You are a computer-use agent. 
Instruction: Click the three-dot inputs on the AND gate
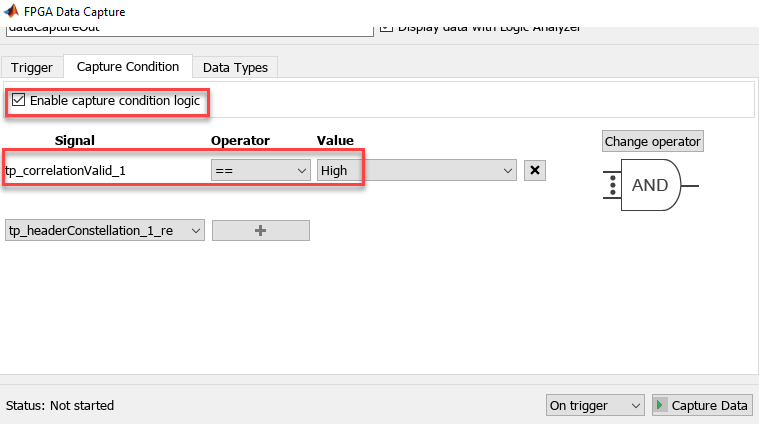[x=613, y=185]
